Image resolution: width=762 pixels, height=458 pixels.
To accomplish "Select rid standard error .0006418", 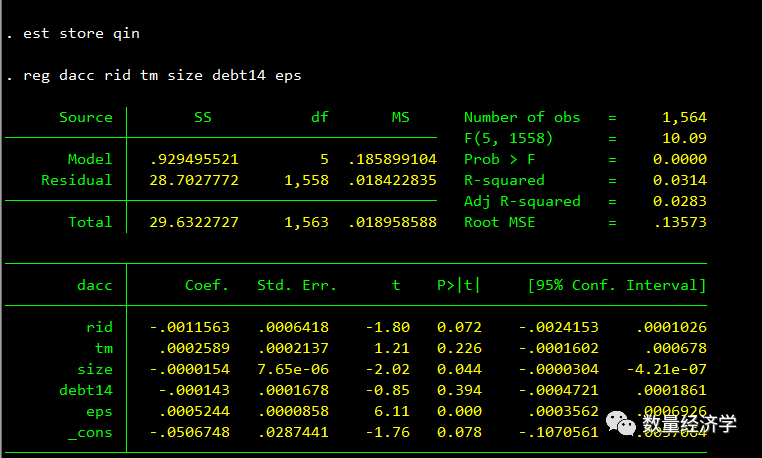I will [x=293, y=327].
